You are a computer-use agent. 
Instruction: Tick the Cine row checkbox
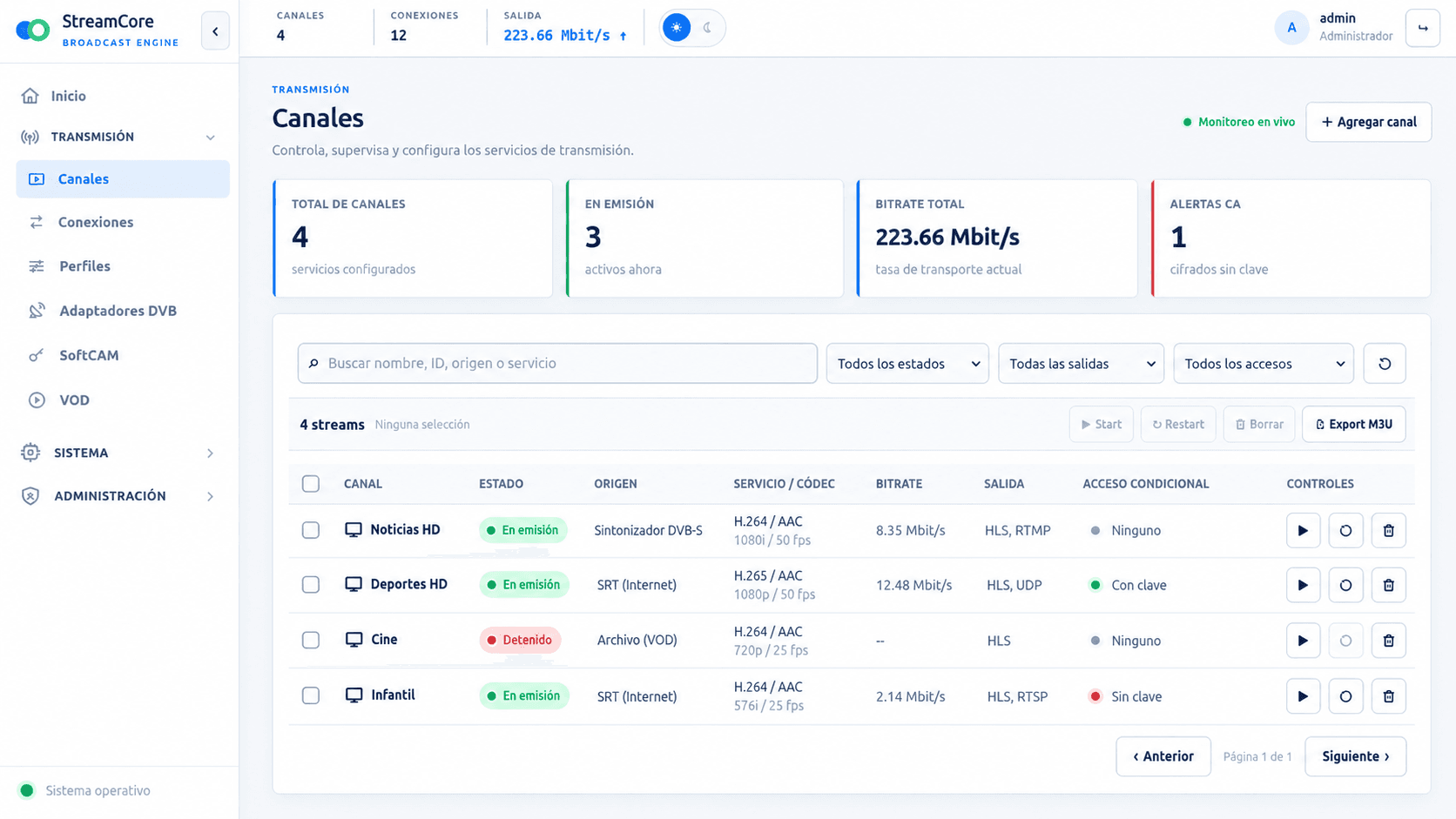point(311,641)
